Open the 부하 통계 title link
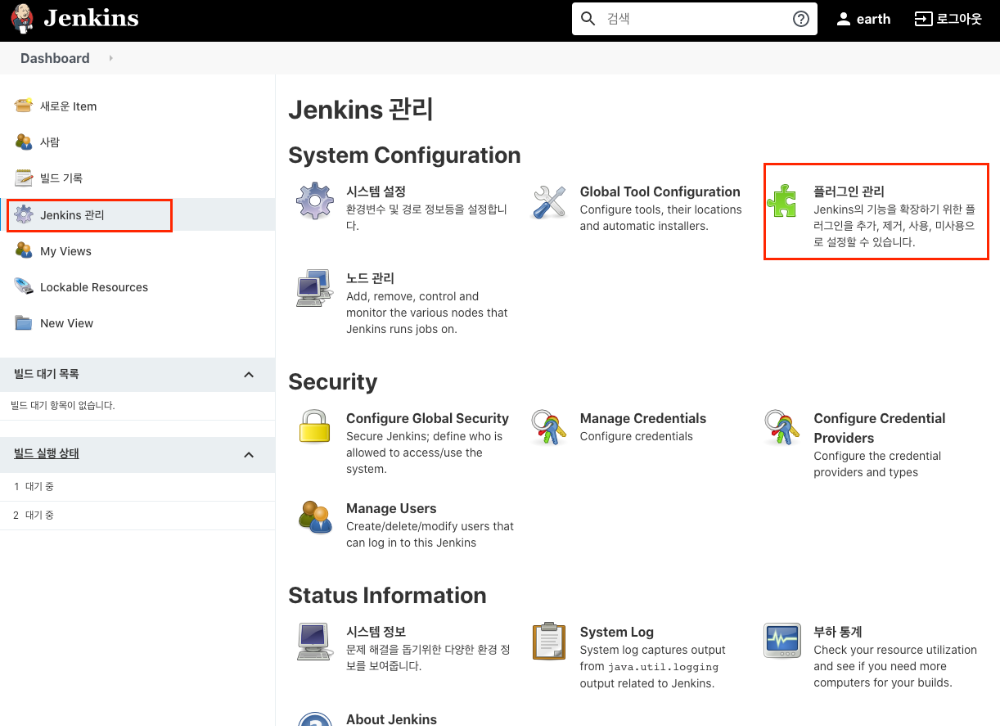The height and width of the screenshot is (726, 1000). coord(837,632)
